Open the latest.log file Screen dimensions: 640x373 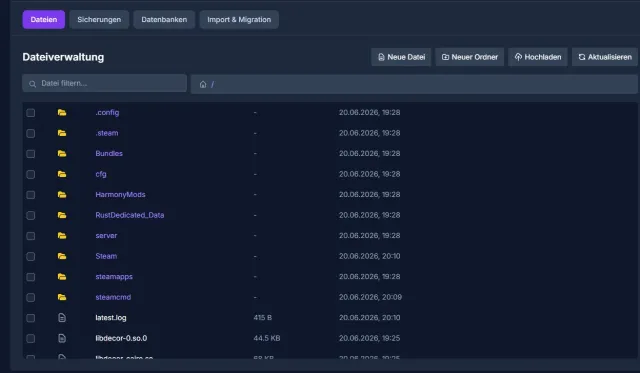pos(111,318)
